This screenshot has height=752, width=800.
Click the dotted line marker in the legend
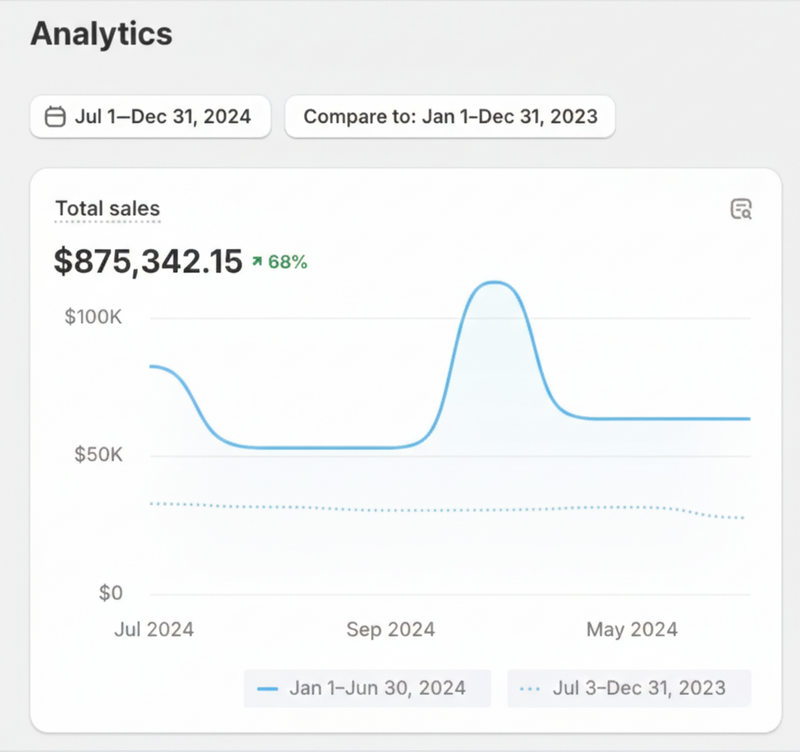pyautogui.click(x=531, y=689)
